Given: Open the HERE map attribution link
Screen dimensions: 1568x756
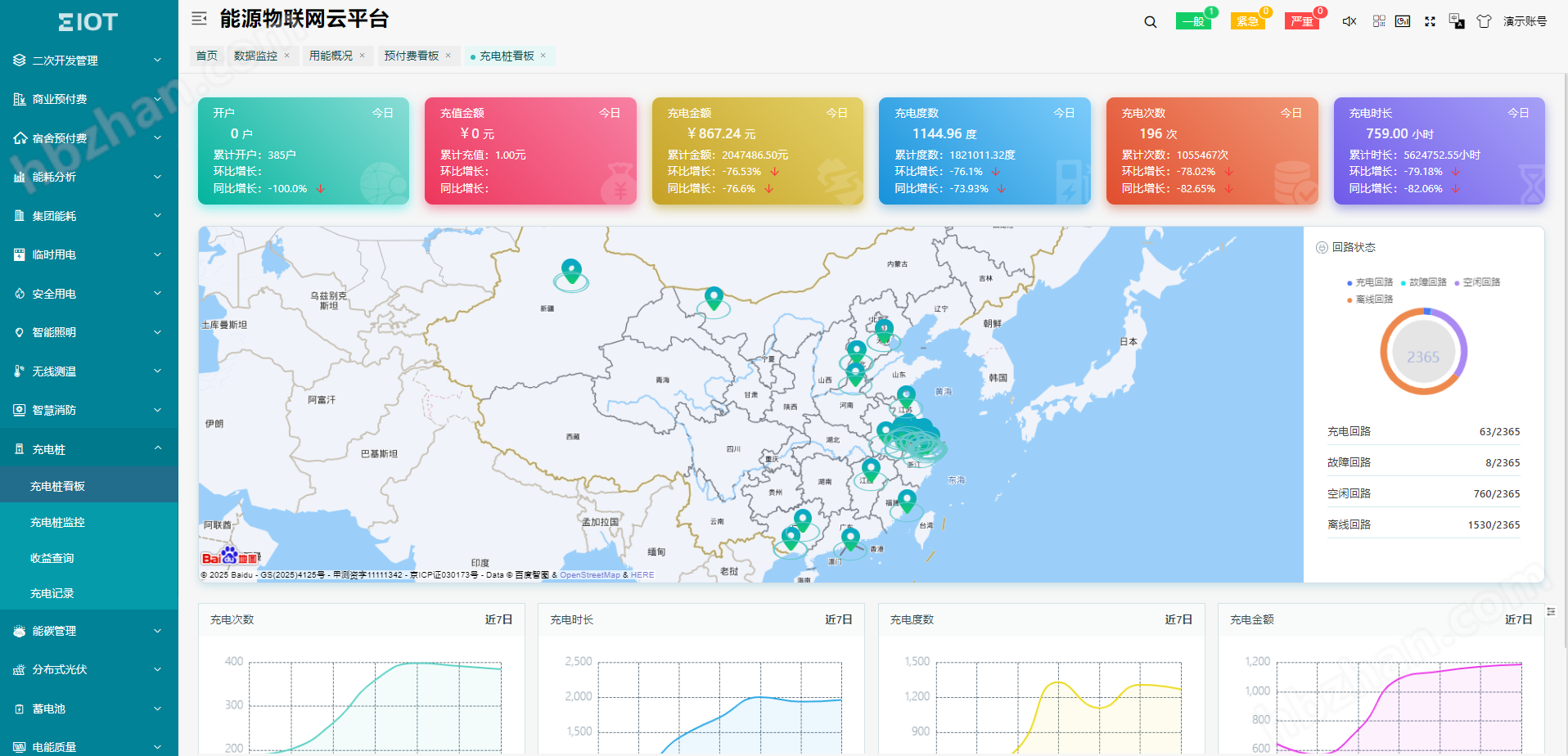Looking at the screenshot, I should (642, 575).
